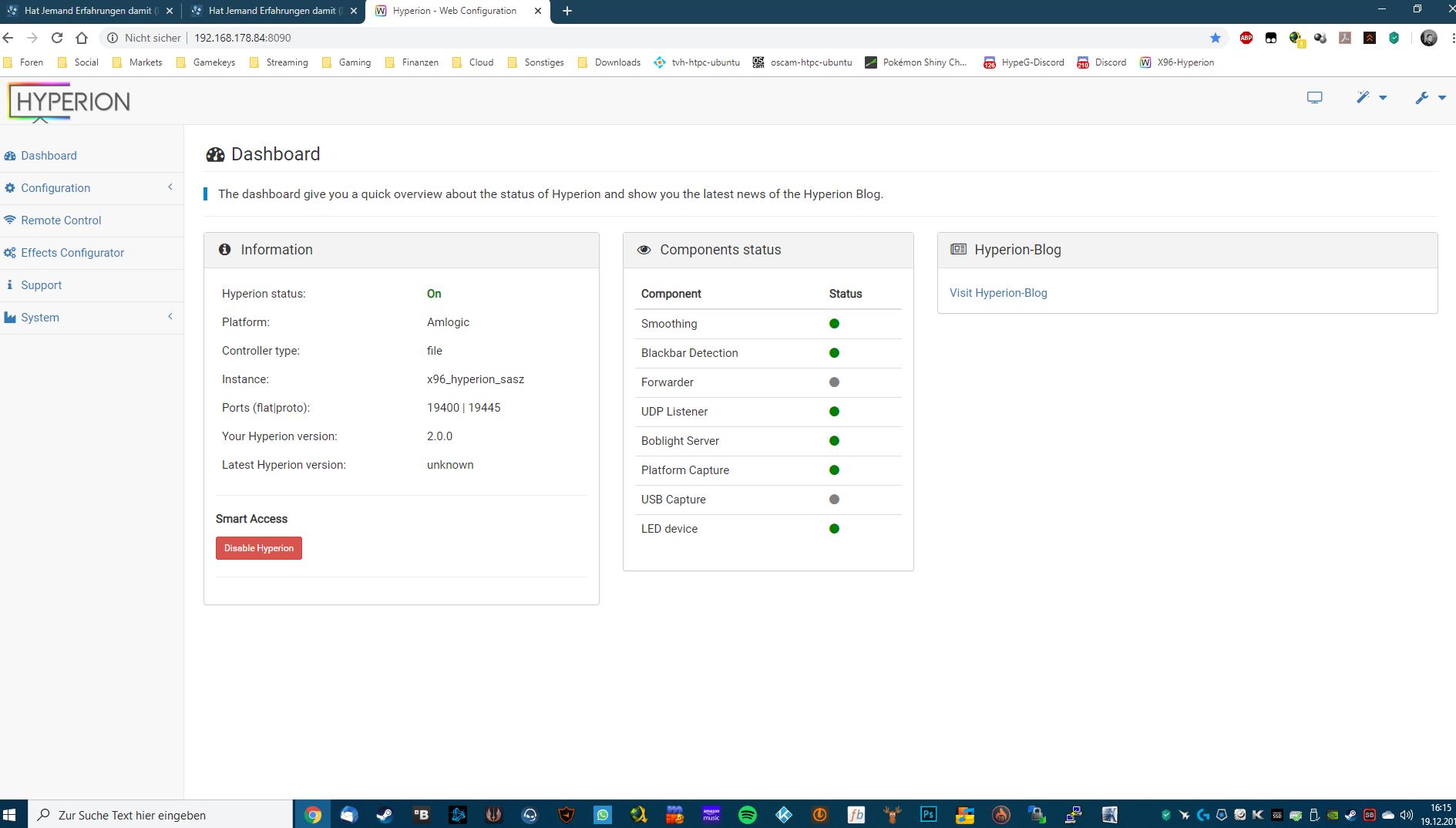Open the green shield protection extension

click(x=1394, y=38)
